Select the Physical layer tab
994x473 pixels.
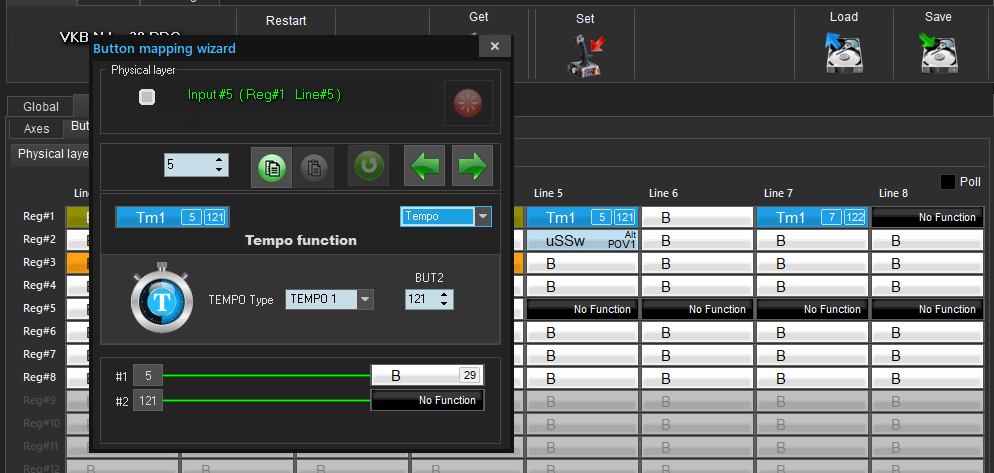[x=51, y=154]
